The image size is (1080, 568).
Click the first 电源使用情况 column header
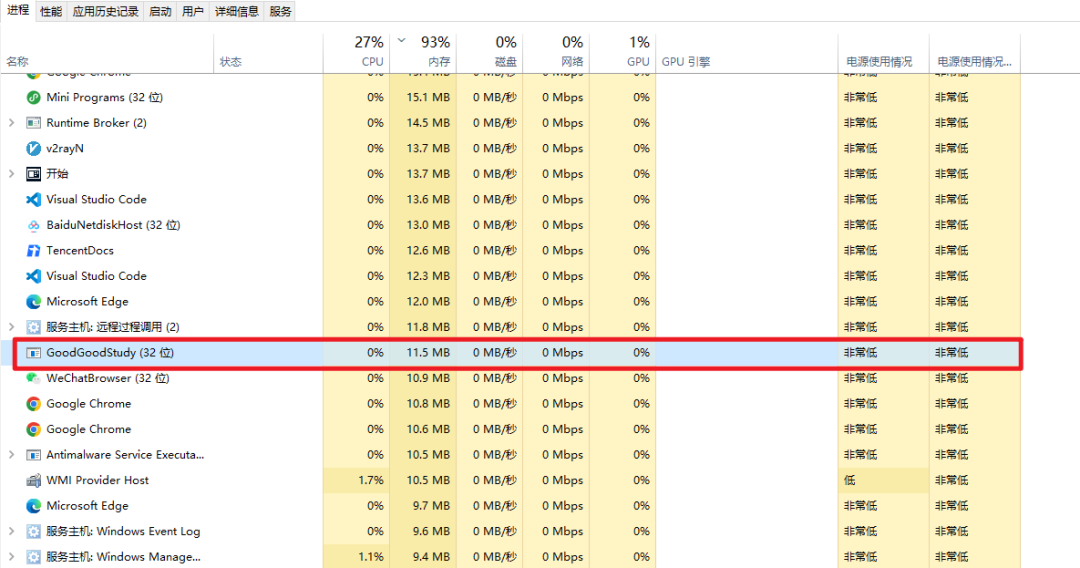tap(884, 53)
